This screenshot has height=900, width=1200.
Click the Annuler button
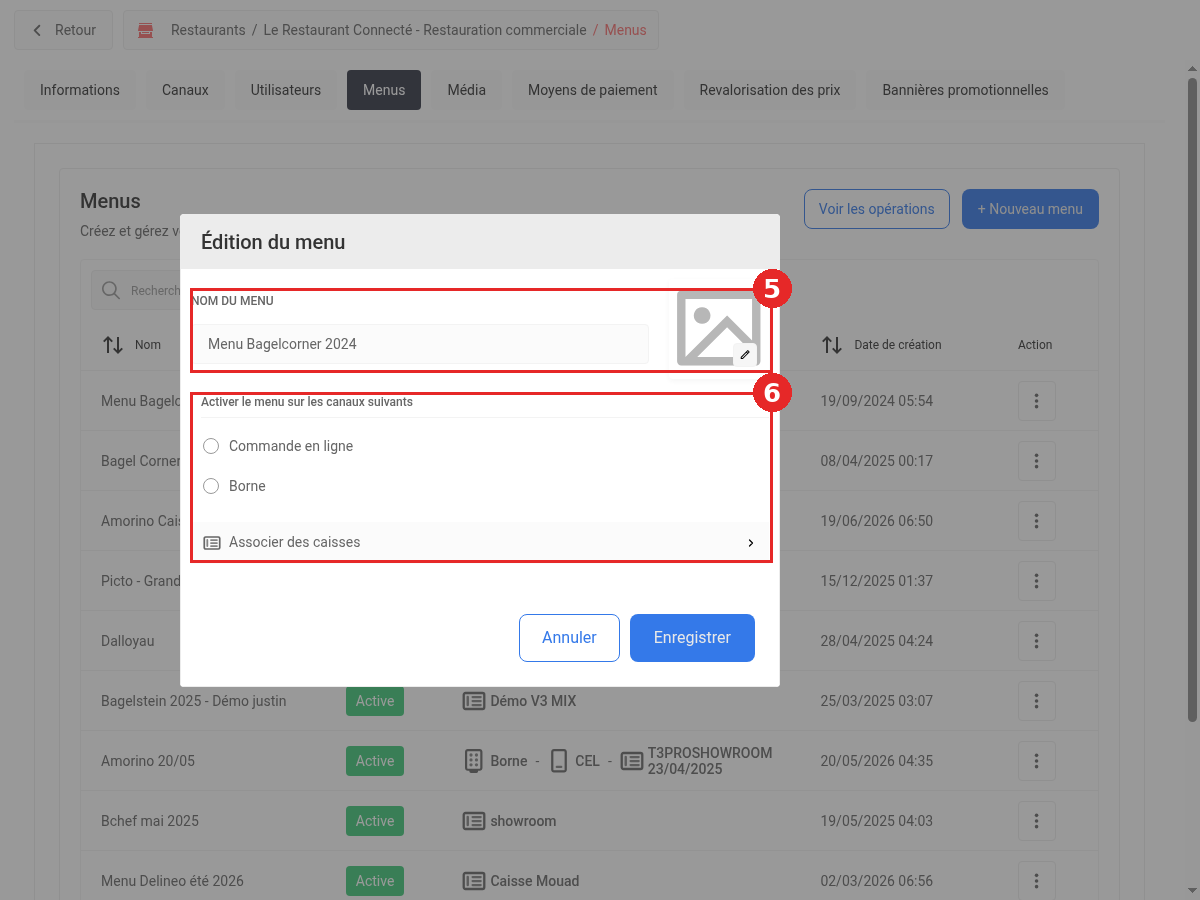569,638
